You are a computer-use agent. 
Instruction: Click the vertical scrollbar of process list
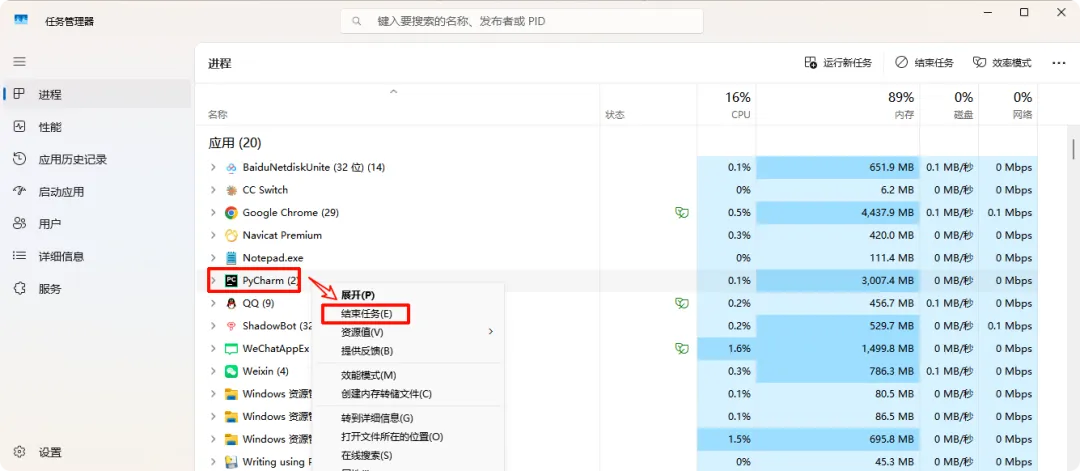tap(1073, 148)
